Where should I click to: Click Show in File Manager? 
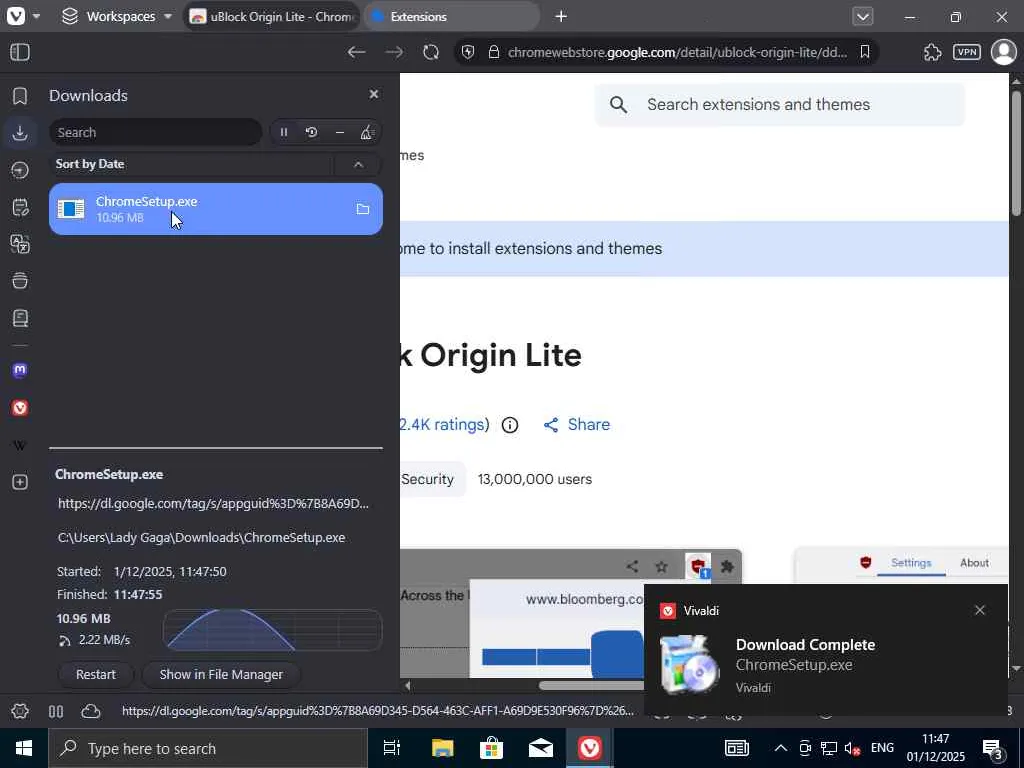coord(221,674)
